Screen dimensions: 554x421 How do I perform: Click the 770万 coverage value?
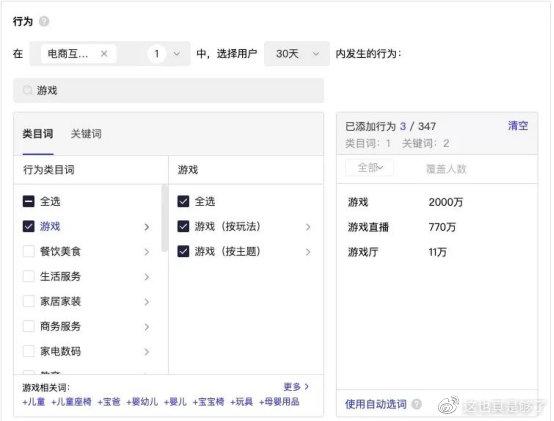442,227
